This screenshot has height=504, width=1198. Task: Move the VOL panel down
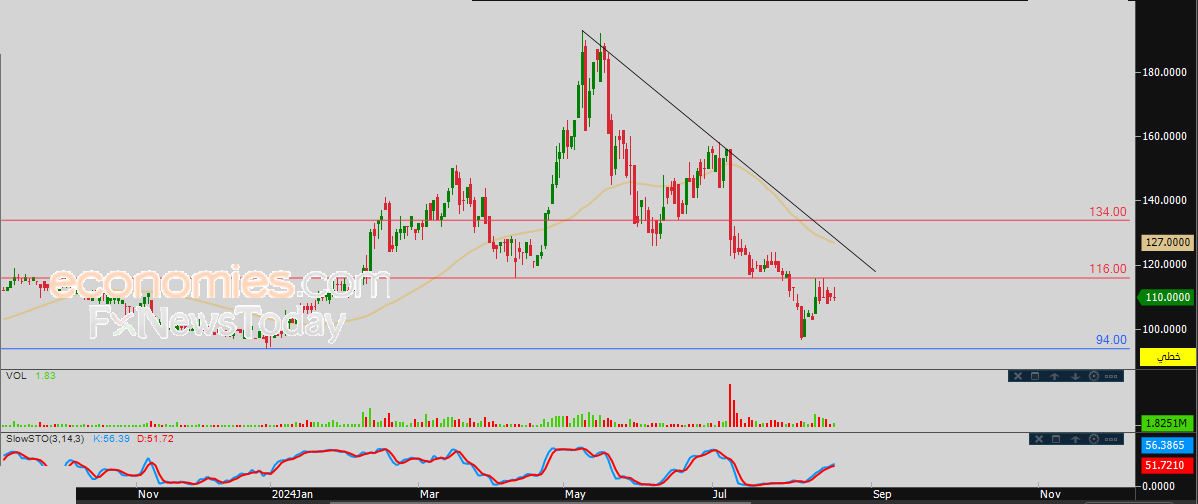pos(1074,376)
